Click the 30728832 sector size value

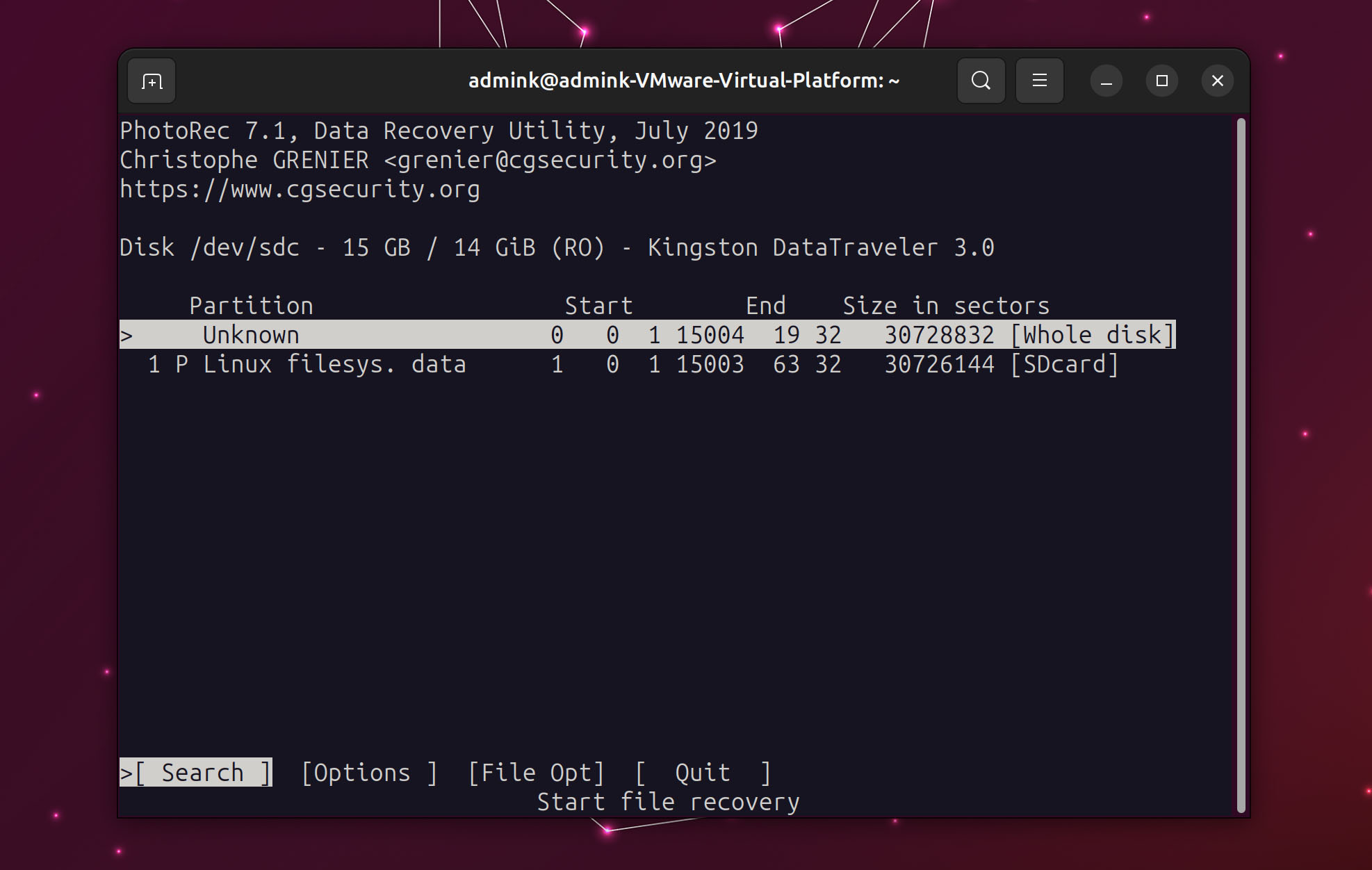click(x=939, y=335)
